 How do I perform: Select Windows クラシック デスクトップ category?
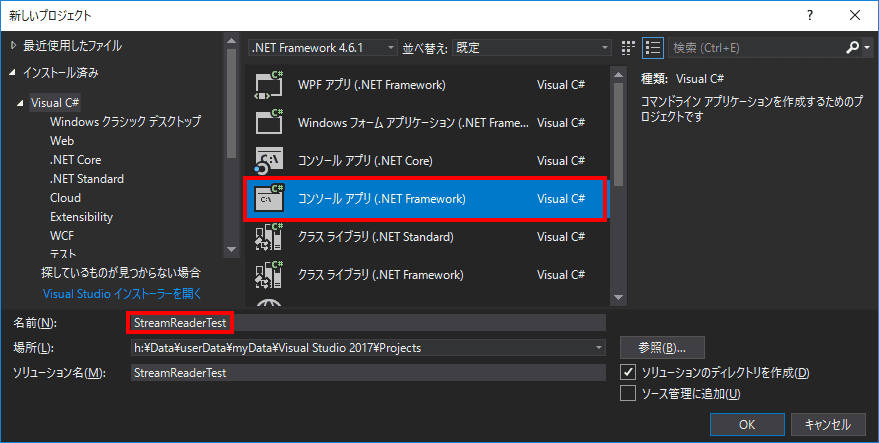pyautogui.click(x=125, y=122)
